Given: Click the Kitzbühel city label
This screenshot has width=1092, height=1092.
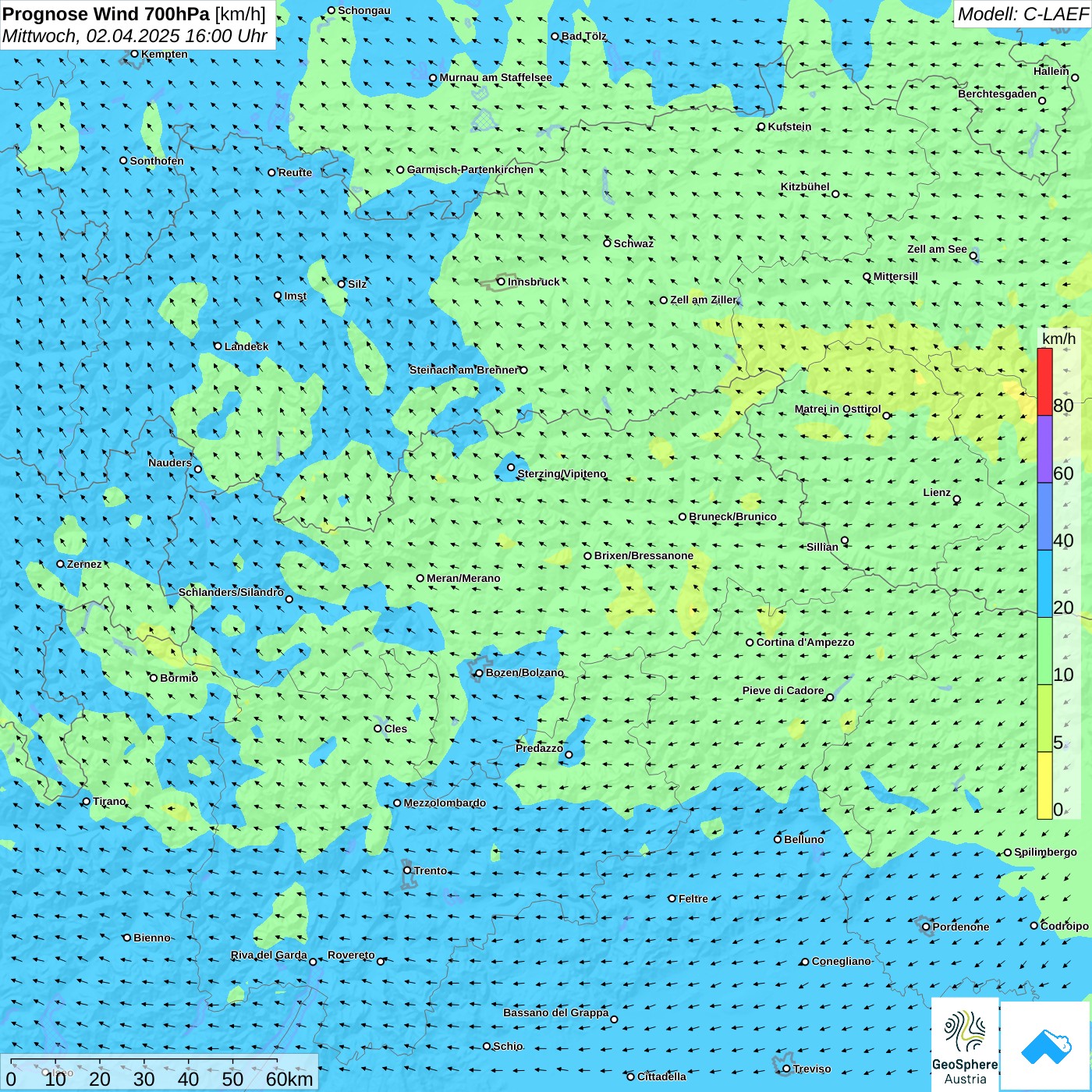Looking at the screenshot, I should coord(805,186).
